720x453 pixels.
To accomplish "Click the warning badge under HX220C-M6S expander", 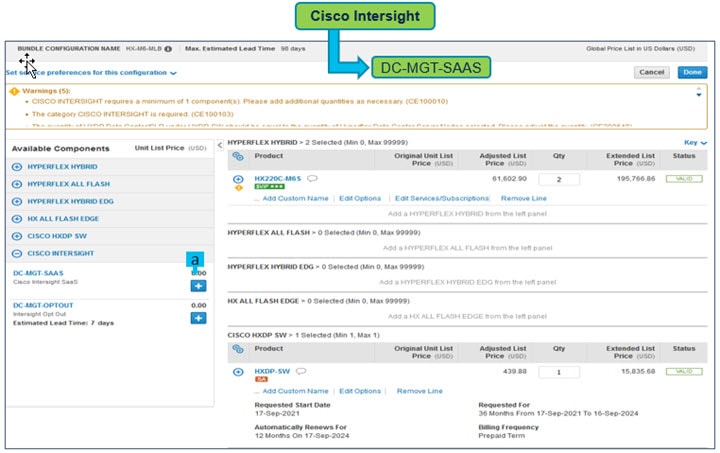I will [239, 188].
